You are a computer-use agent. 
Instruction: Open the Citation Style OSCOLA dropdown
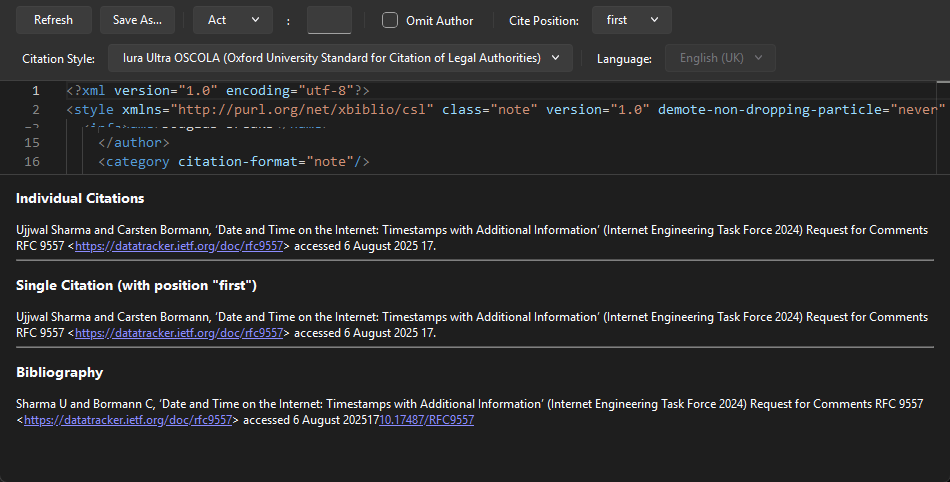click(340, 58)
